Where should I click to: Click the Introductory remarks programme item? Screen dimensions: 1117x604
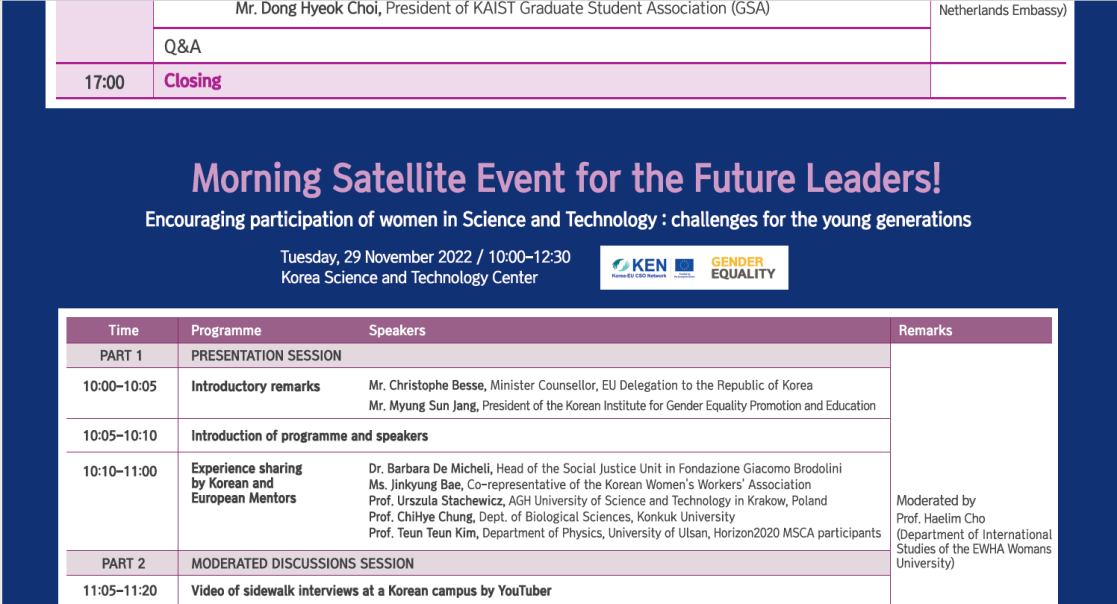(255, 386)
